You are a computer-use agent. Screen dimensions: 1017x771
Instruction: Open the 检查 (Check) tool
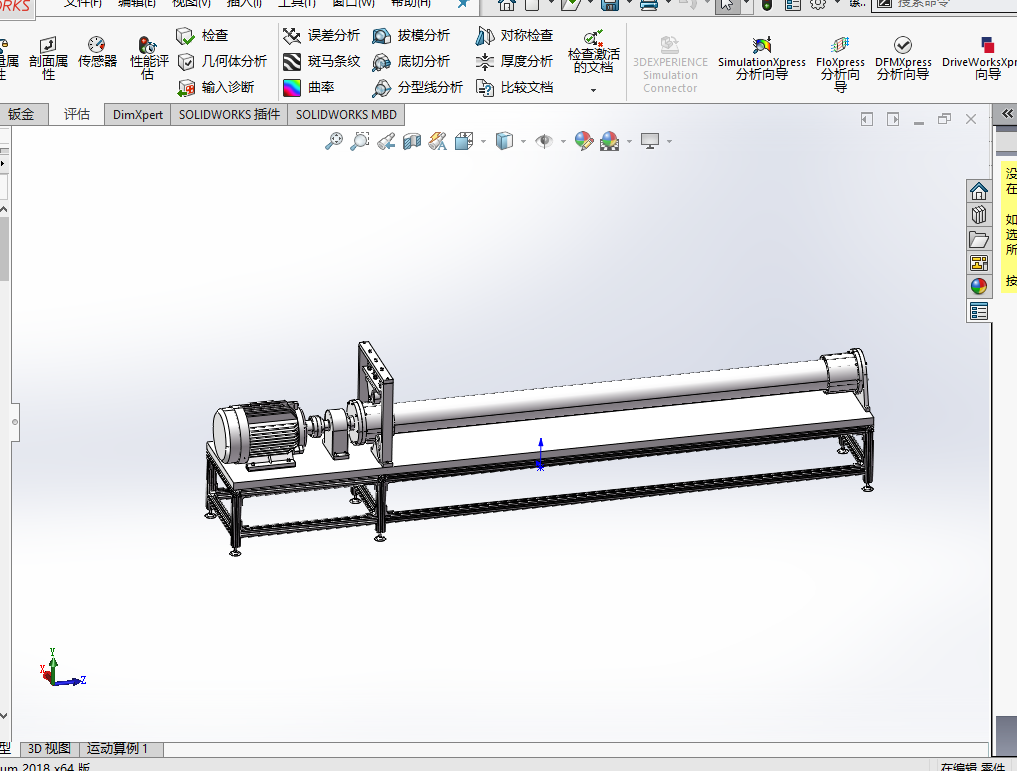pyautogui.click(x=202, y=35)
